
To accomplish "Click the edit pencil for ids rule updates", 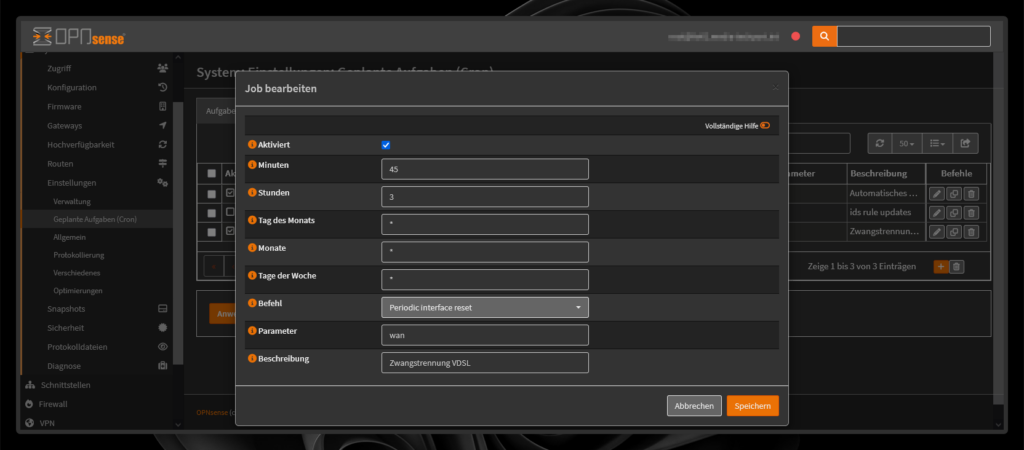I will point(936,212).
